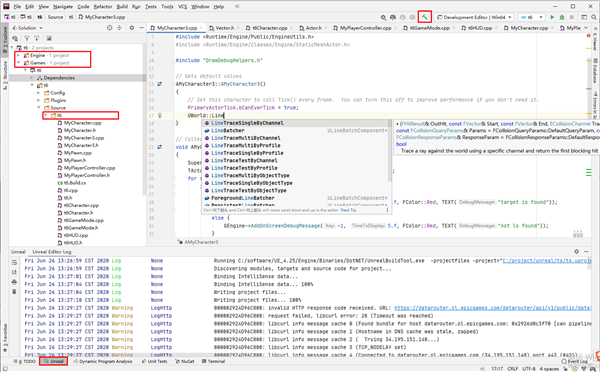This screenshot has width=600, height=372.
Task: Toggle the Unreal bottom tool window
Action: point(54,361)
